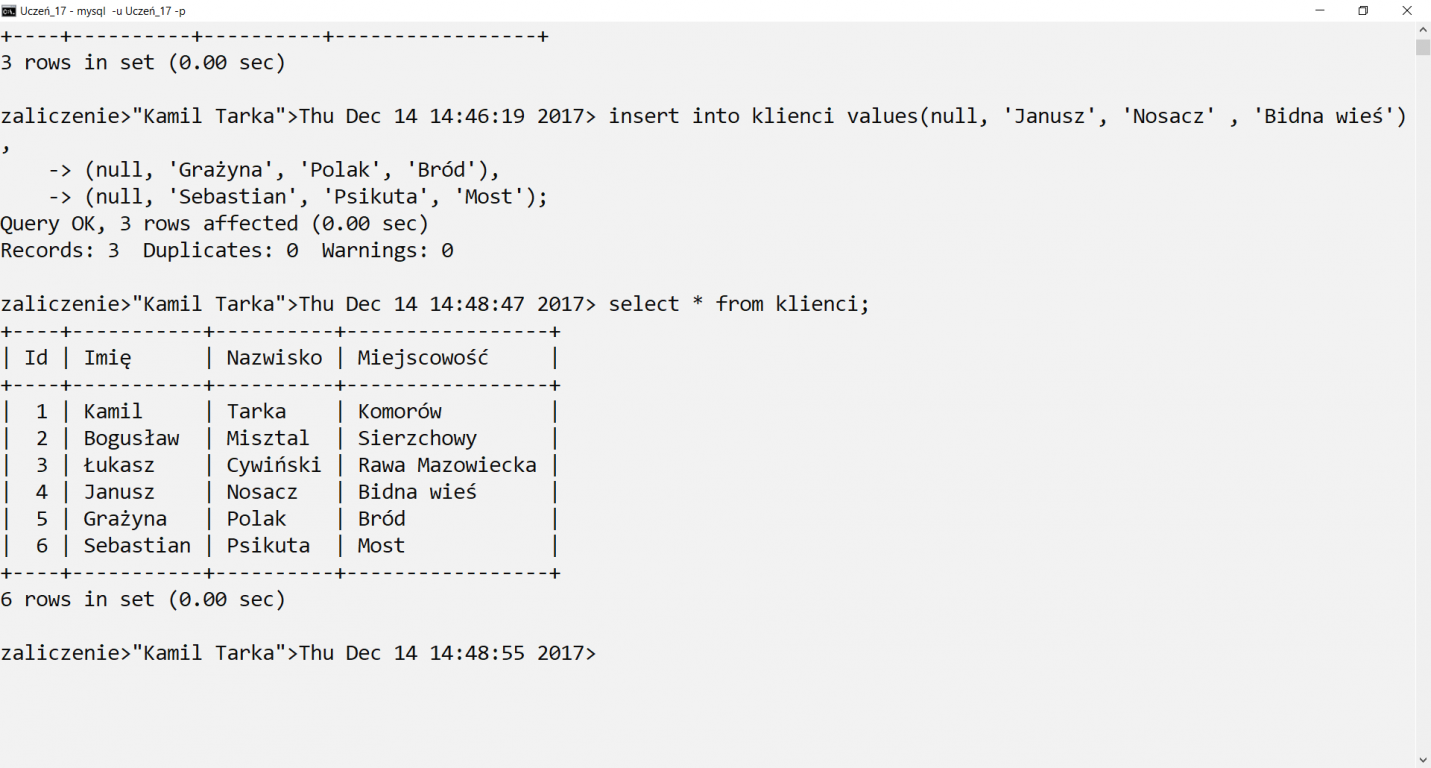
Task: Click the 'Imię' column header
Action: click(107, 358)
